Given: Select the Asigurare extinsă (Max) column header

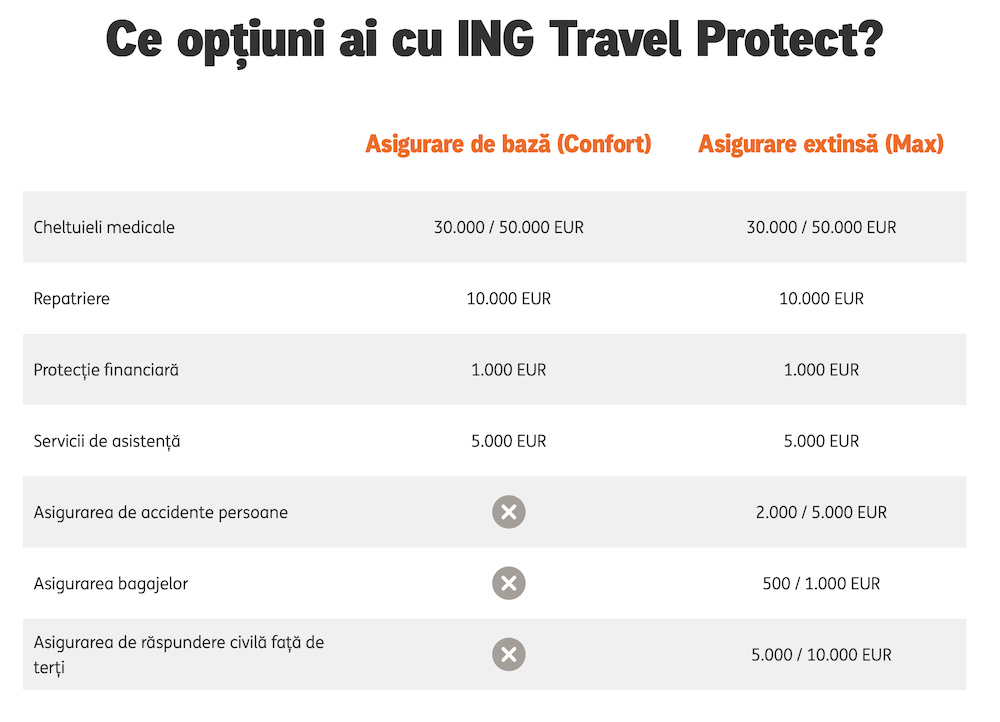Looking at the screenshot, I should tap(821, 144).
